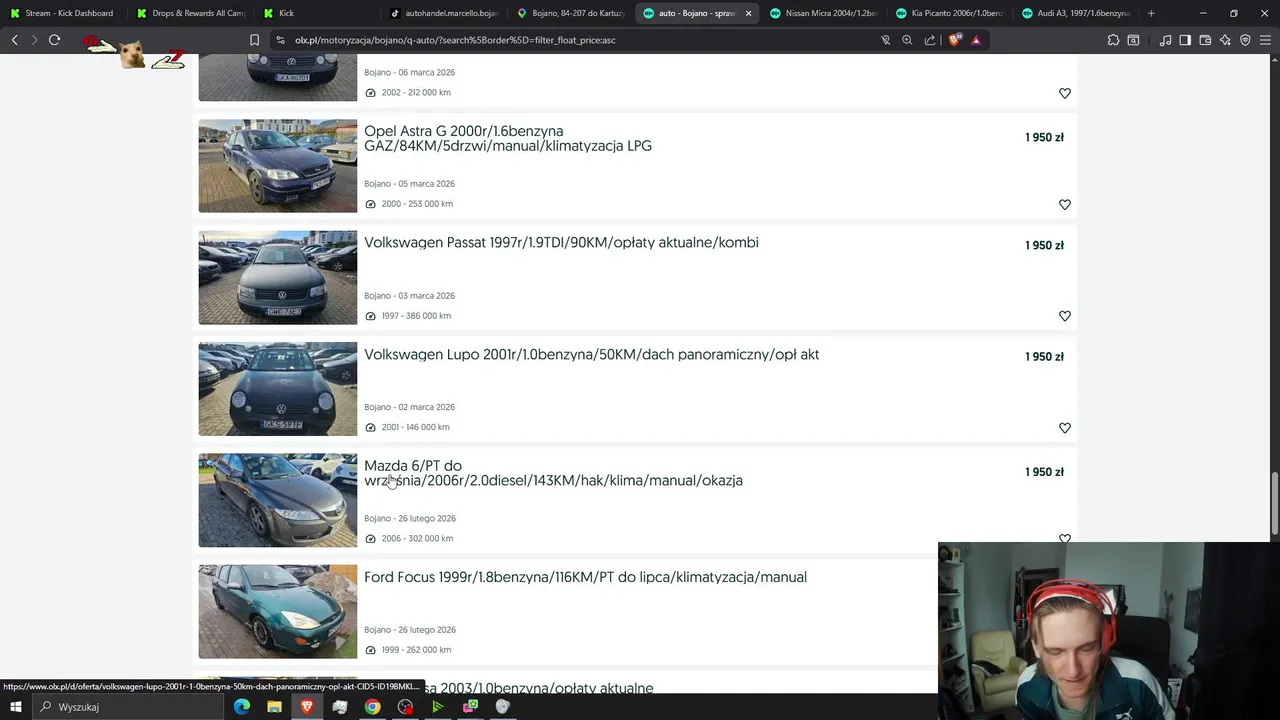Open a new browser tab with plus
The image size is (1280, 720).
(x=1151, y=13)
